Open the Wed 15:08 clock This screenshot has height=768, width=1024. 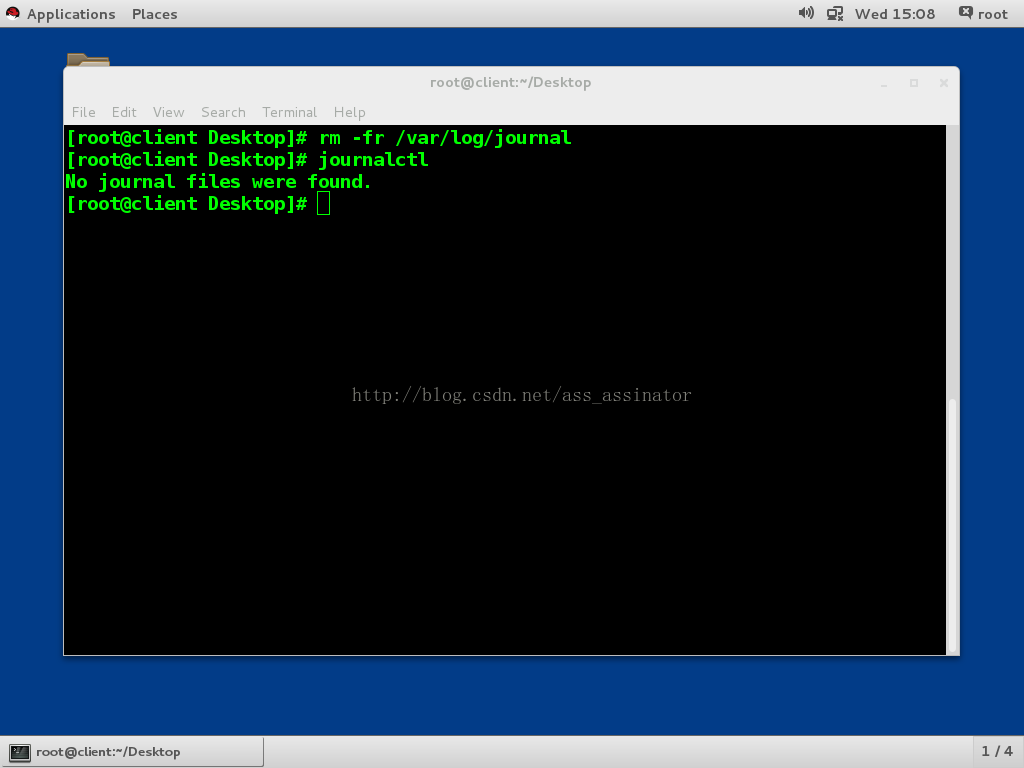pyautogui.click(x=894, y=14)
